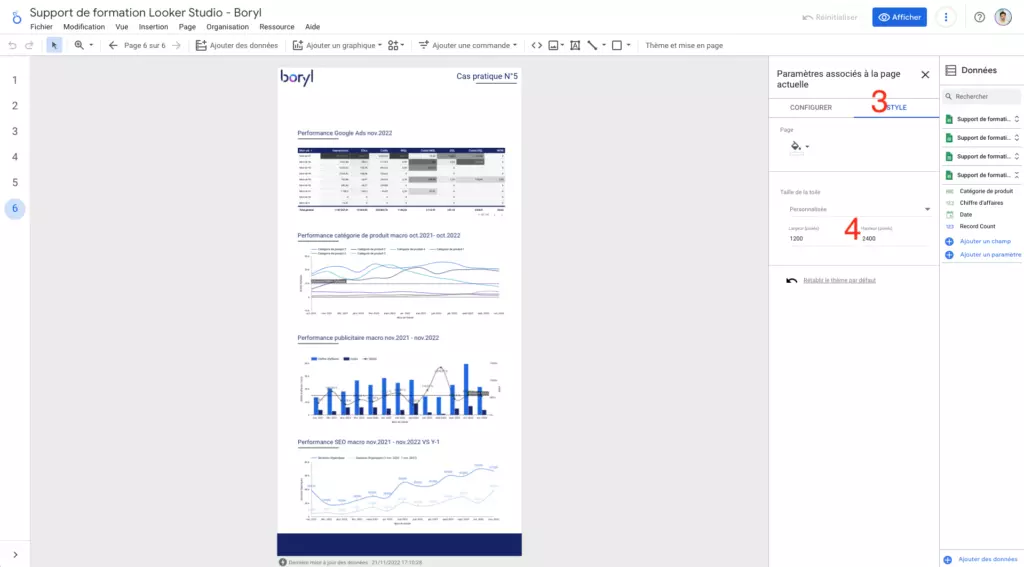Switch to the CONFIGURER tab
This screenshot has height=567, width=1024.
(810, 107)
